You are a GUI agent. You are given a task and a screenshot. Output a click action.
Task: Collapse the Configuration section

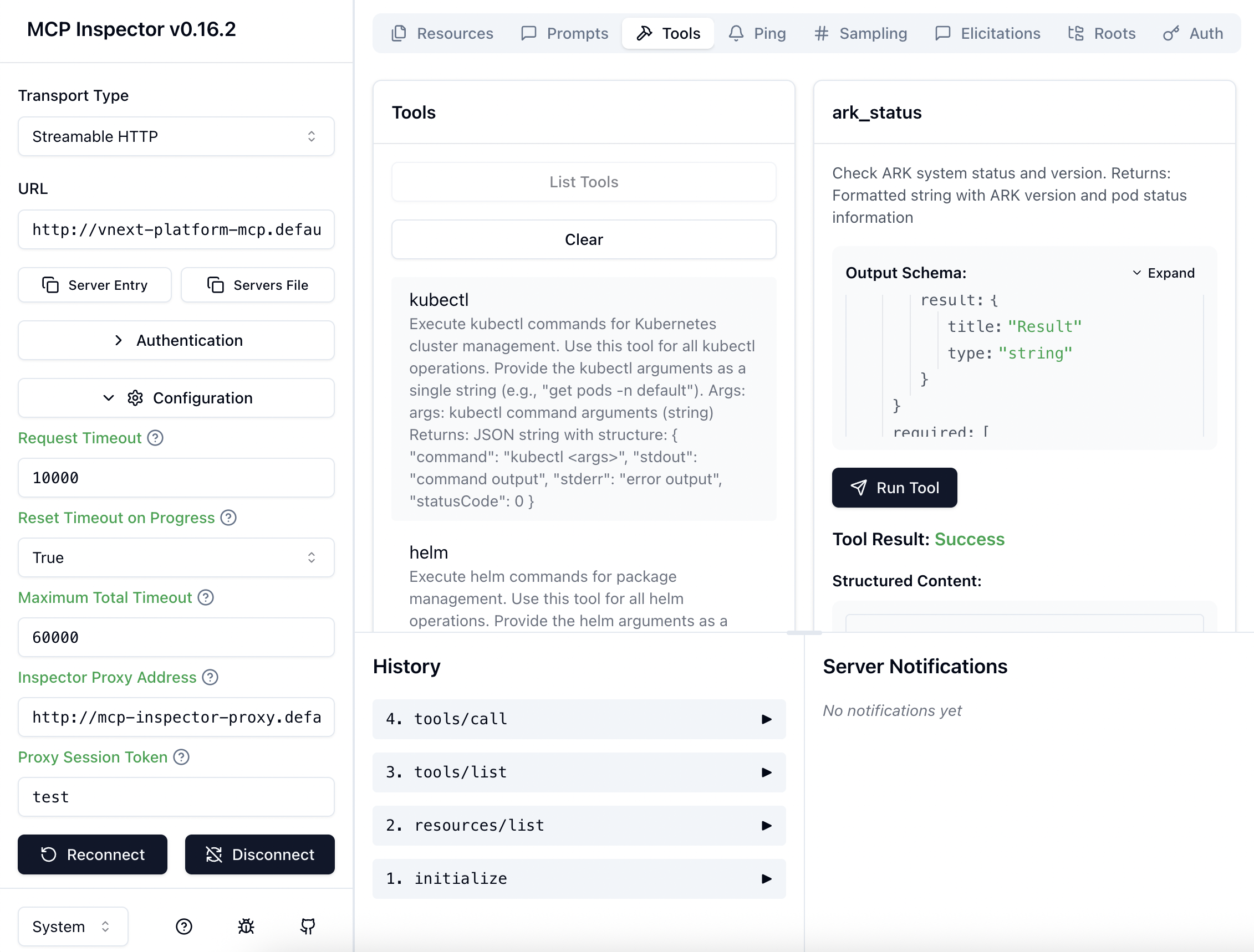176,398
